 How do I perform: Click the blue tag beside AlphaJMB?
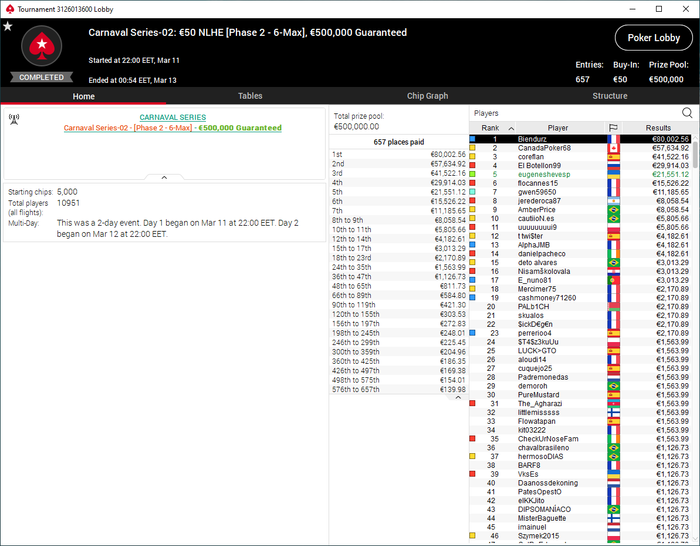point(472,244)
